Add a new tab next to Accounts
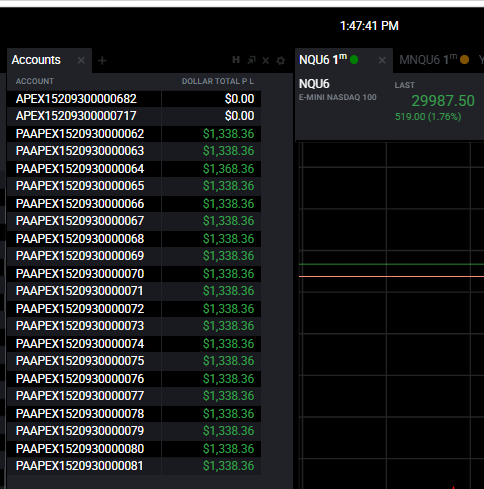The height and width of the screenshot is (489, 484). [102, 61]
